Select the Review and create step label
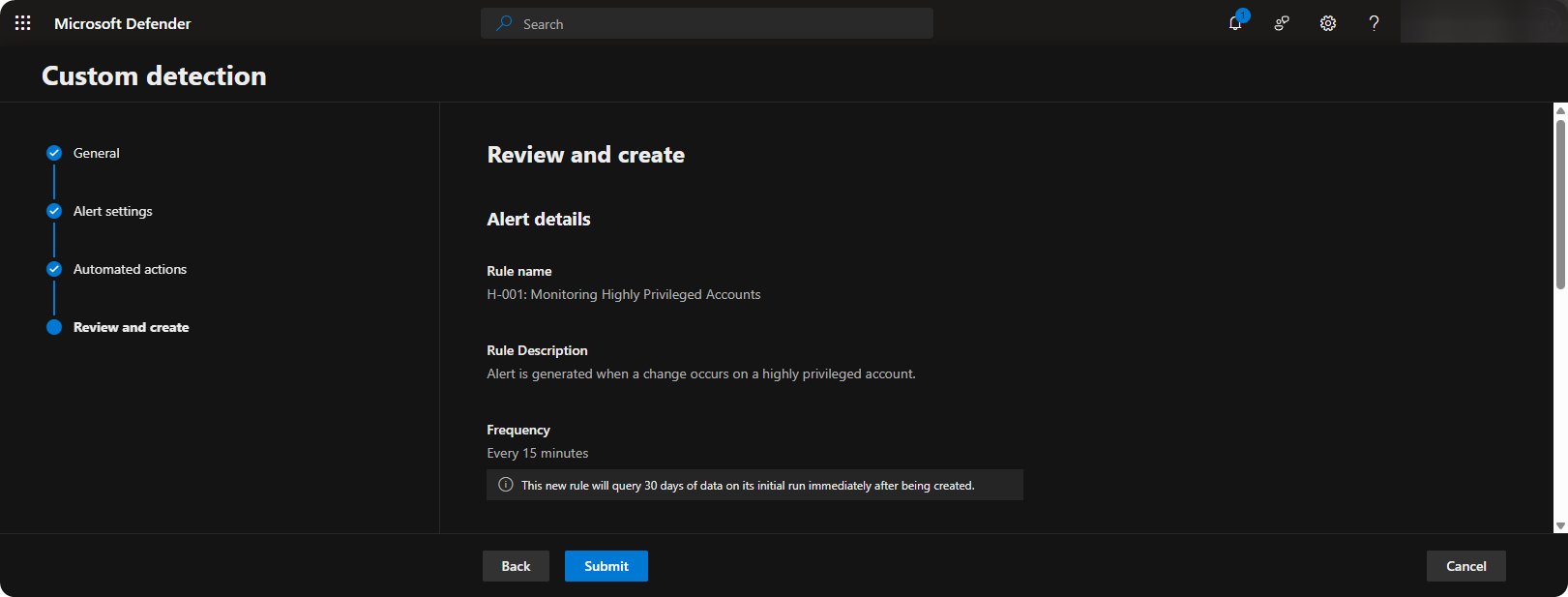 click(x=131, y=327)
